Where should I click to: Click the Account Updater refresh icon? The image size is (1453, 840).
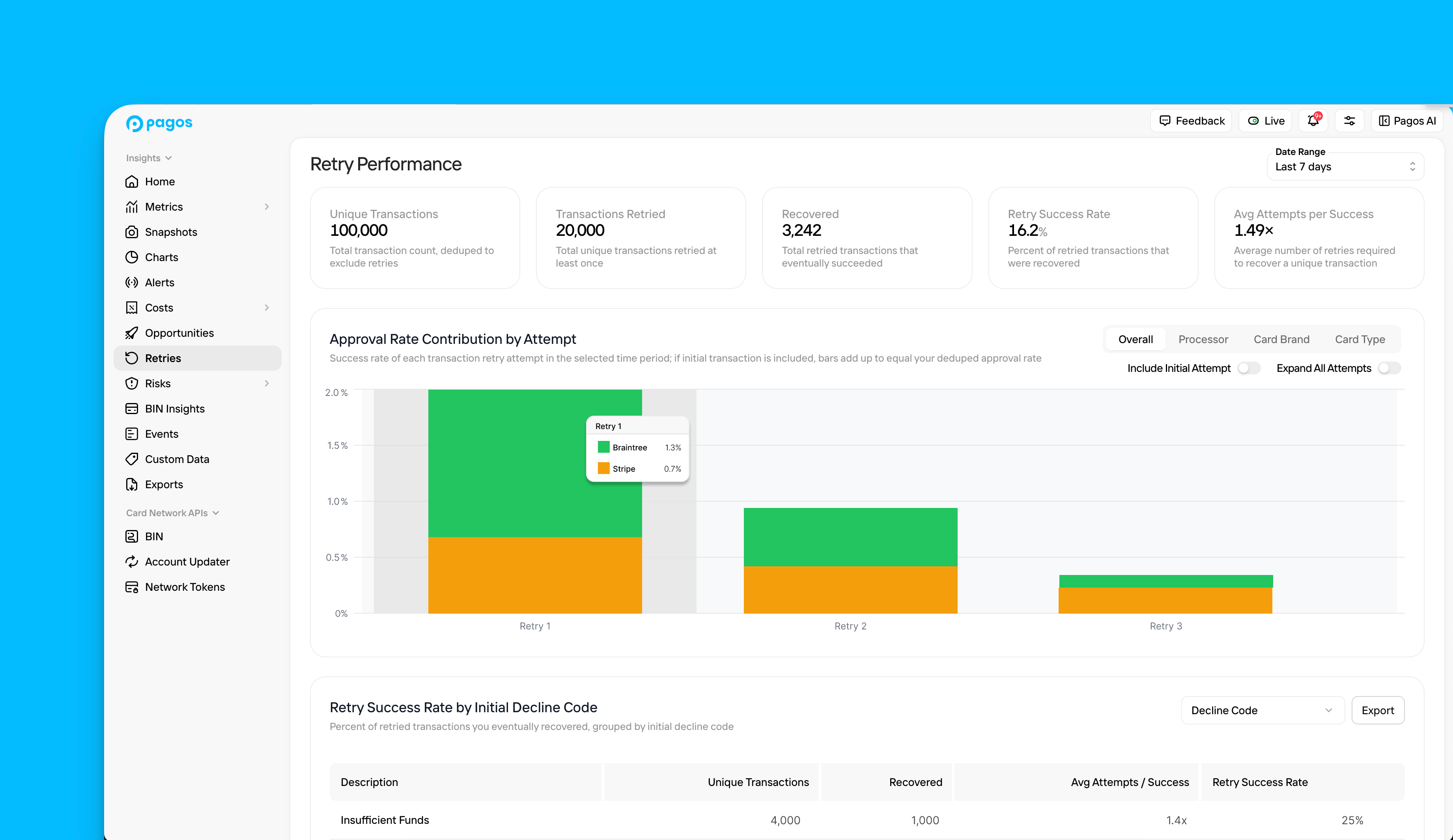131,562
